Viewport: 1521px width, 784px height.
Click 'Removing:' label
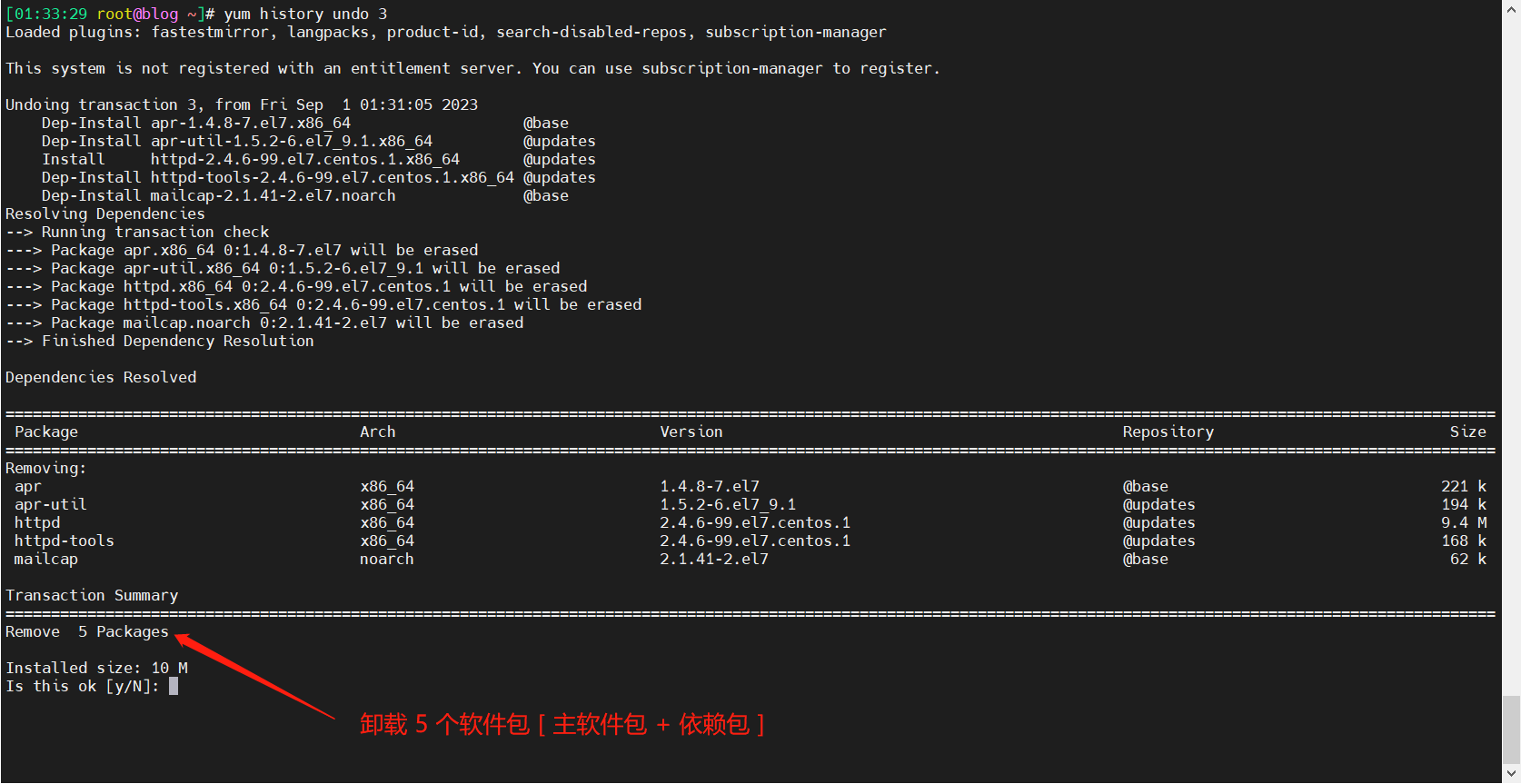(46, 468)
